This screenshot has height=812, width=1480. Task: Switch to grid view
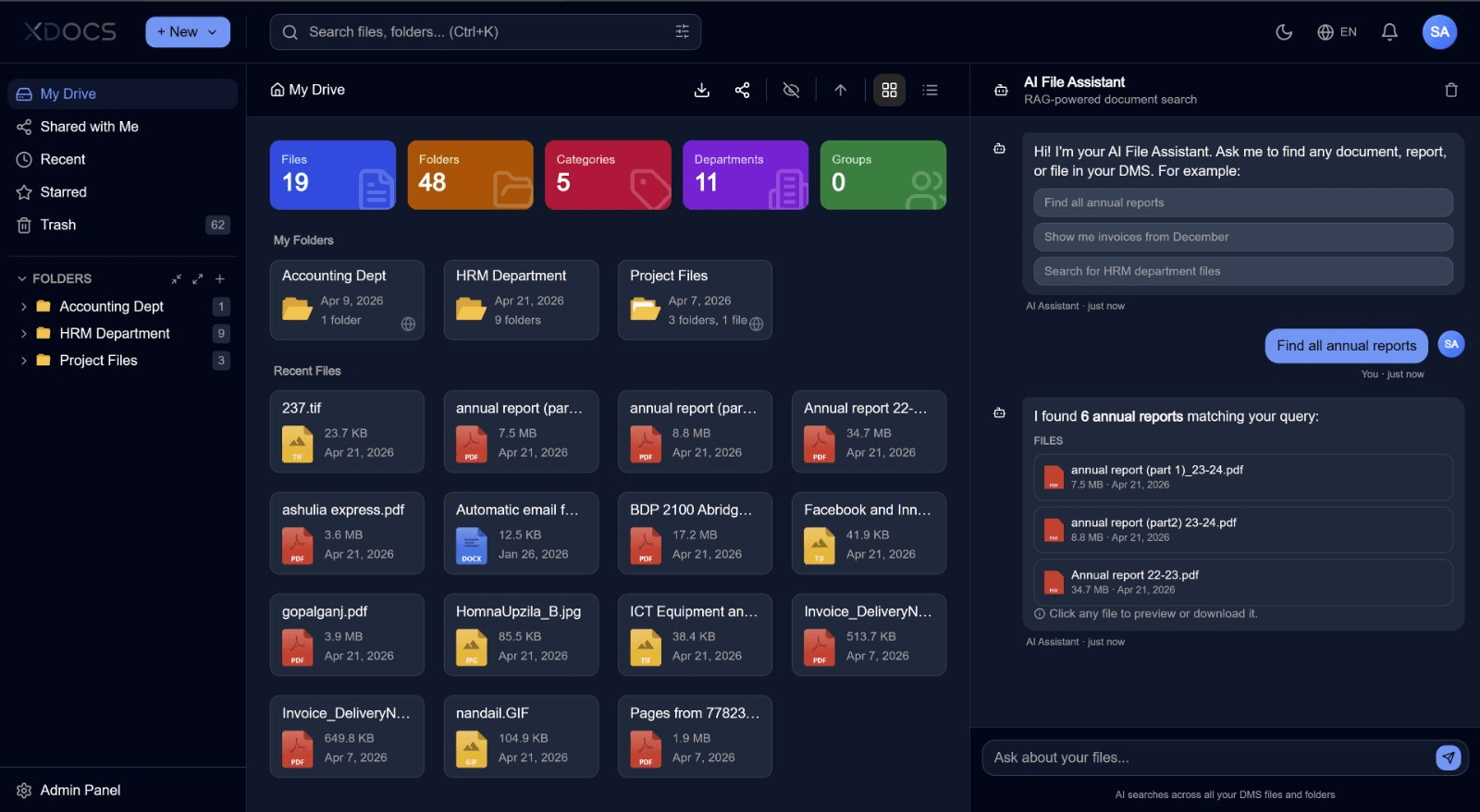tap(889, 90)
